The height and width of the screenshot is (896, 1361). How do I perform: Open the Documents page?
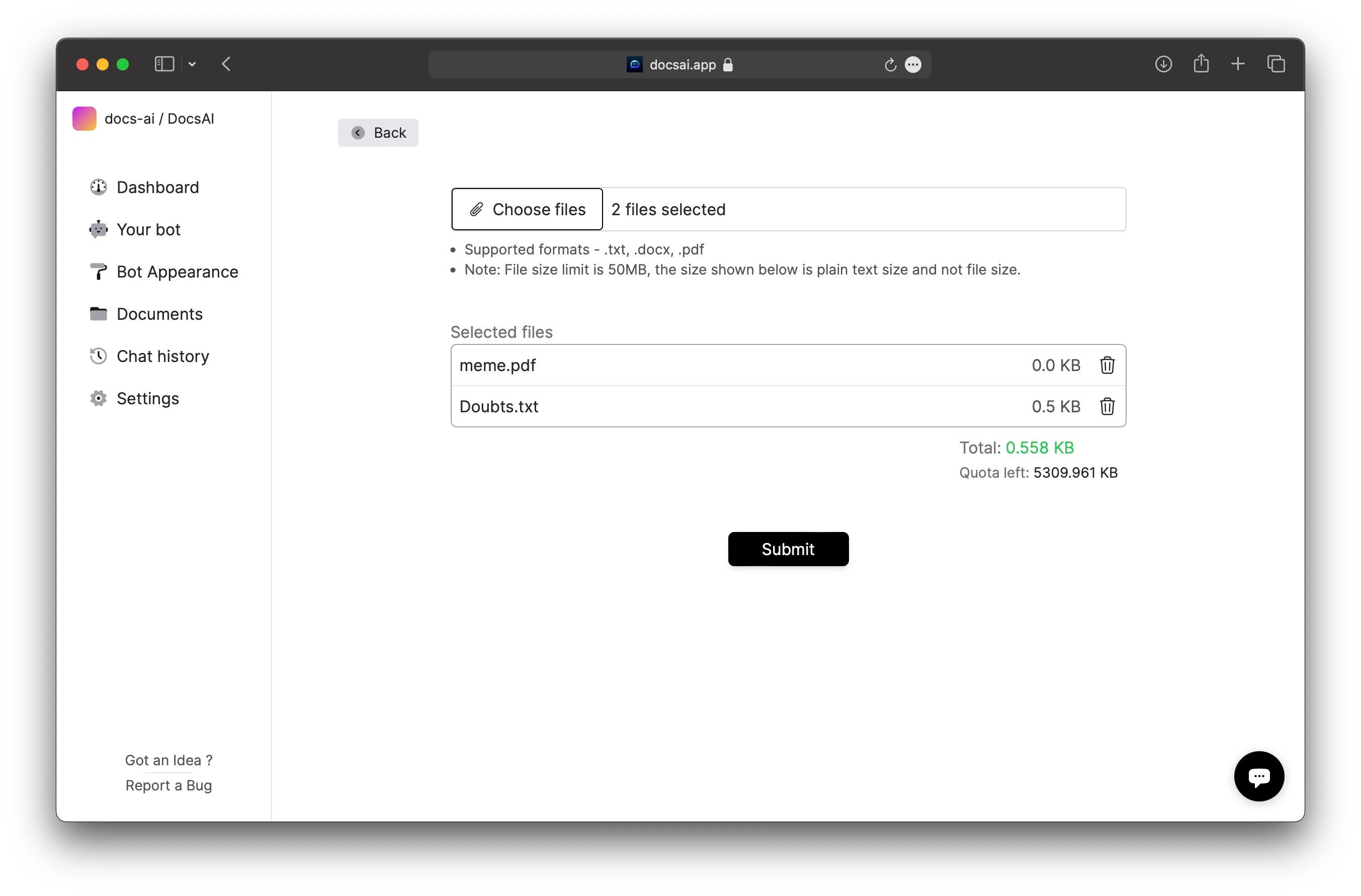pos(159,314)
